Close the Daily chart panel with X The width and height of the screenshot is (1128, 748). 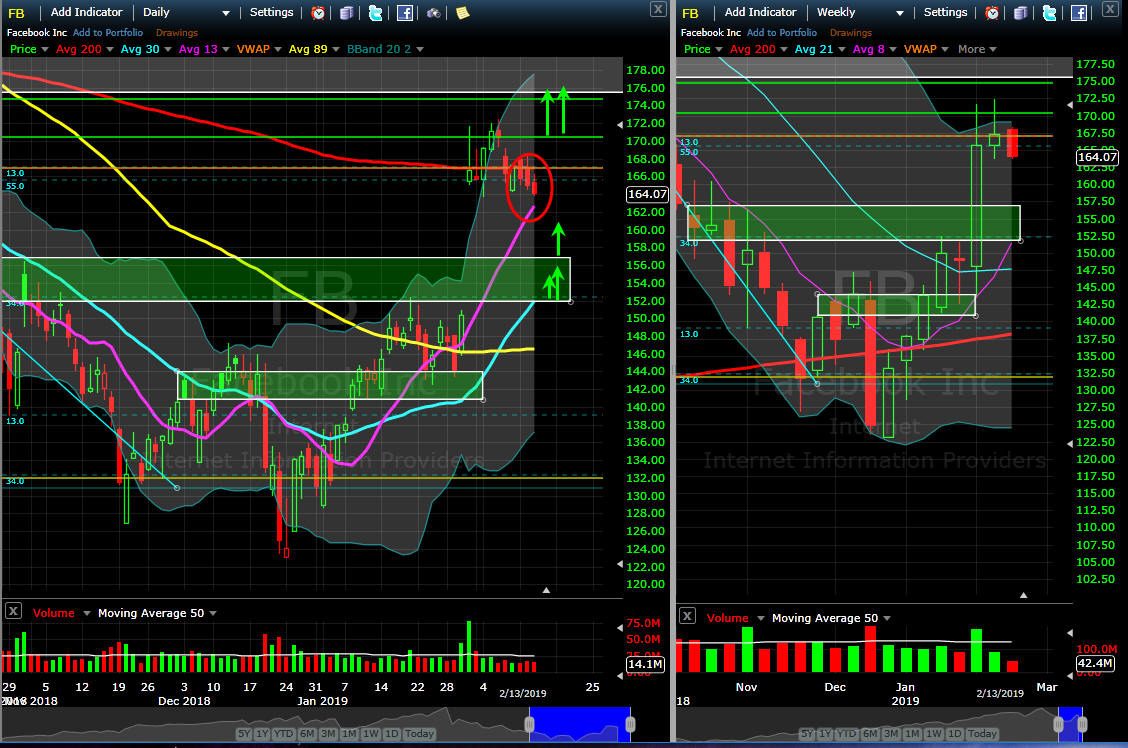657,9
